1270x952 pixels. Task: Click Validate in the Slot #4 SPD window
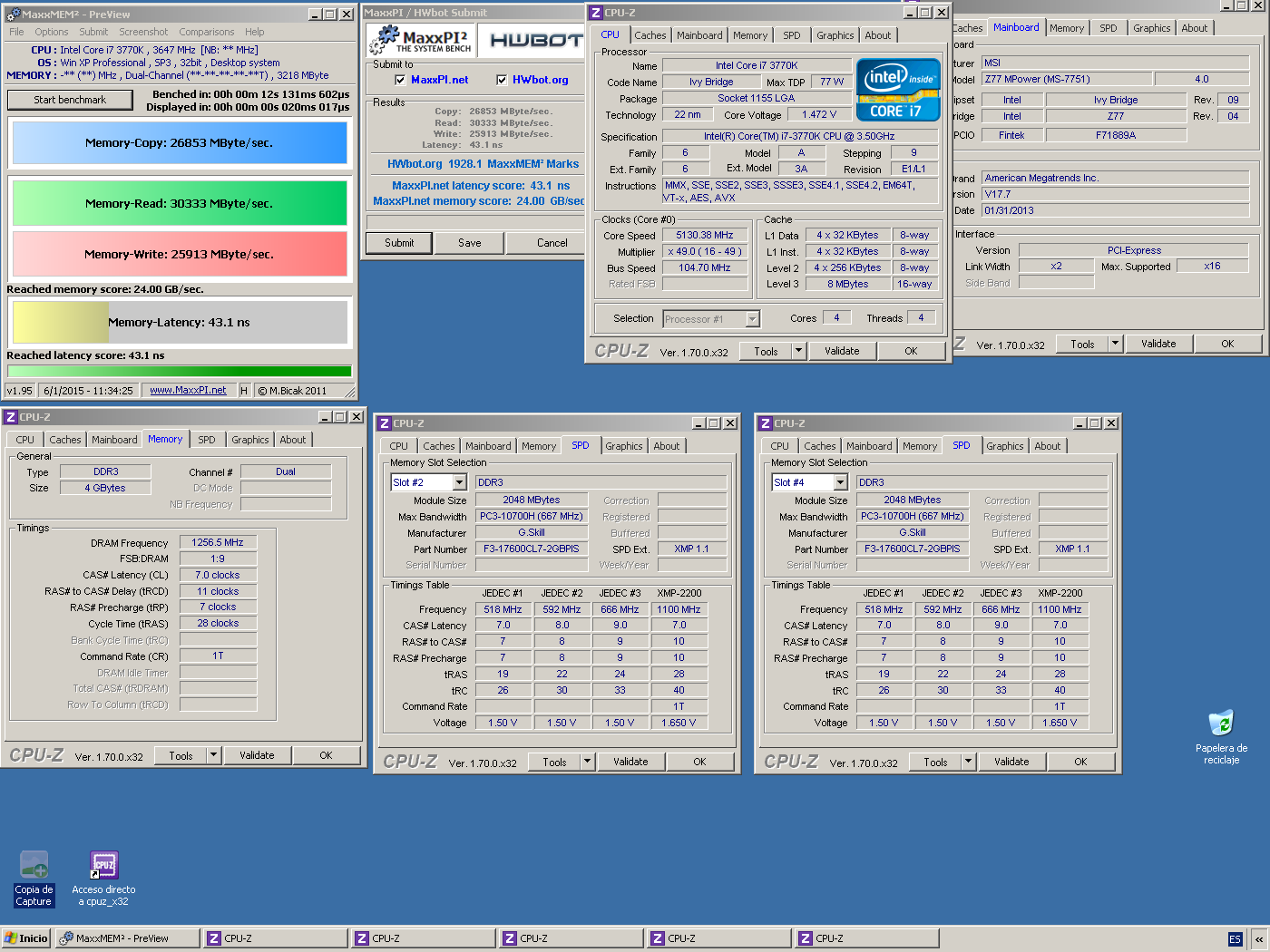[1011, 762]
